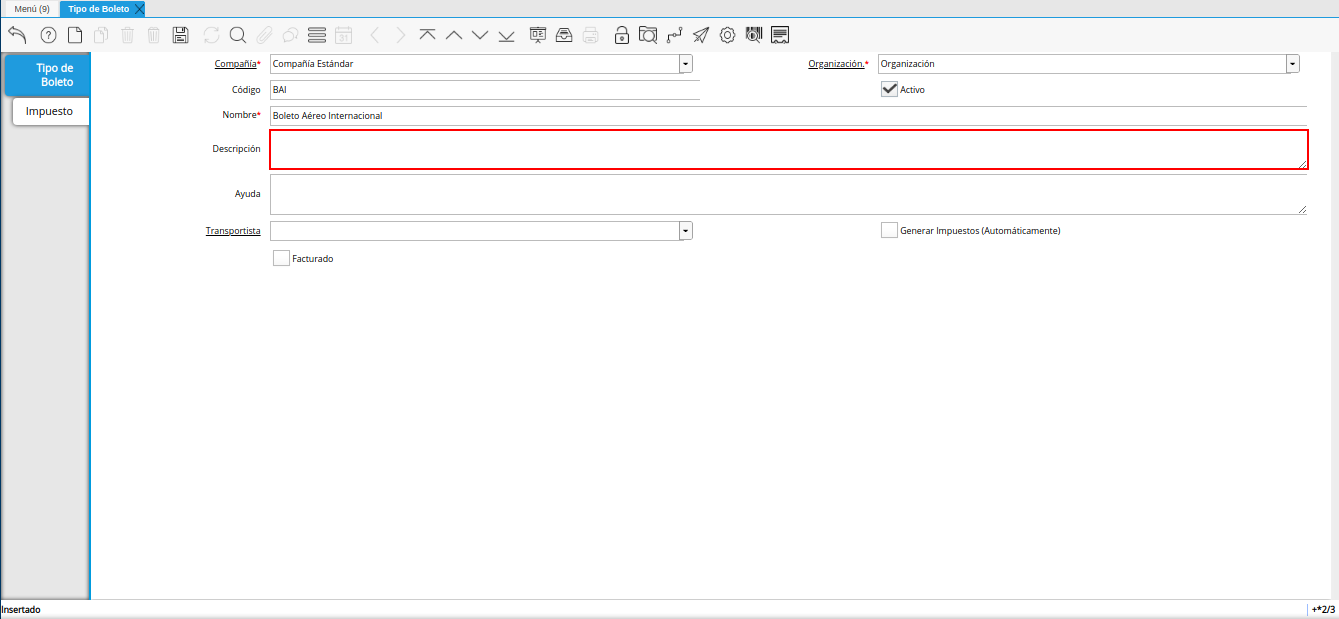Expand the Organización dropdown arrow
Viewport: 1339px width, 619px height.
tap(1293, 64)
